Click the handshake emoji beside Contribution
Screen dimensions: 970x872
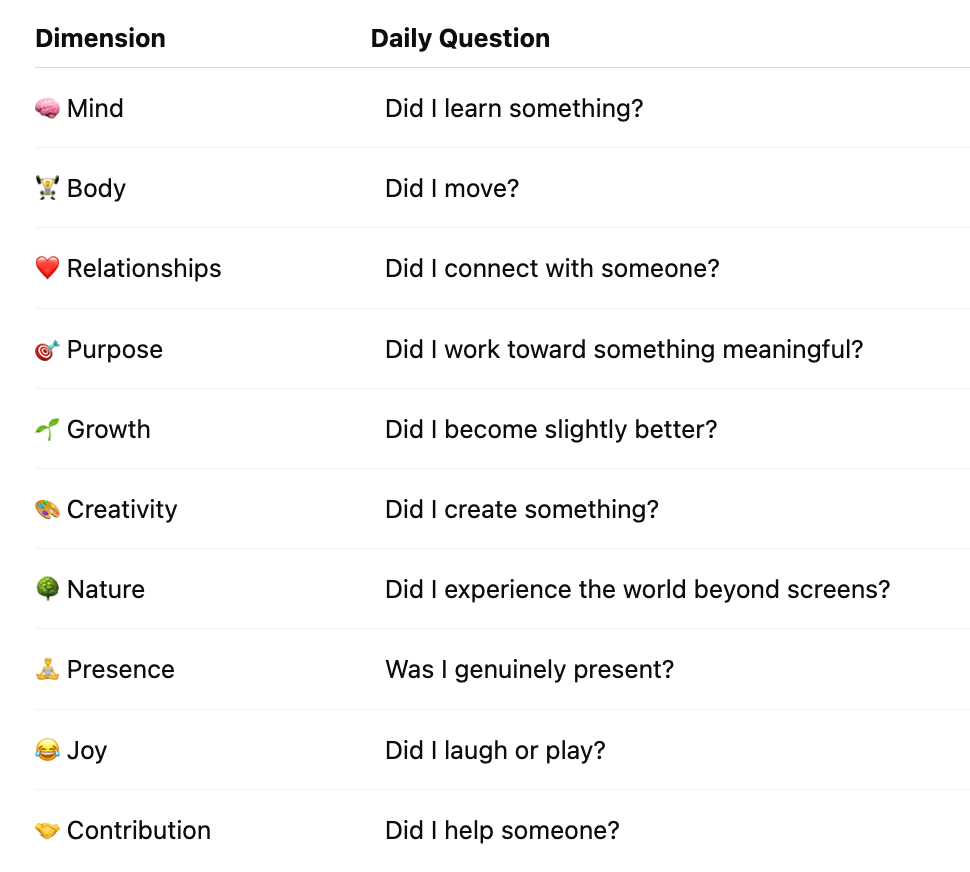point(47,830)
